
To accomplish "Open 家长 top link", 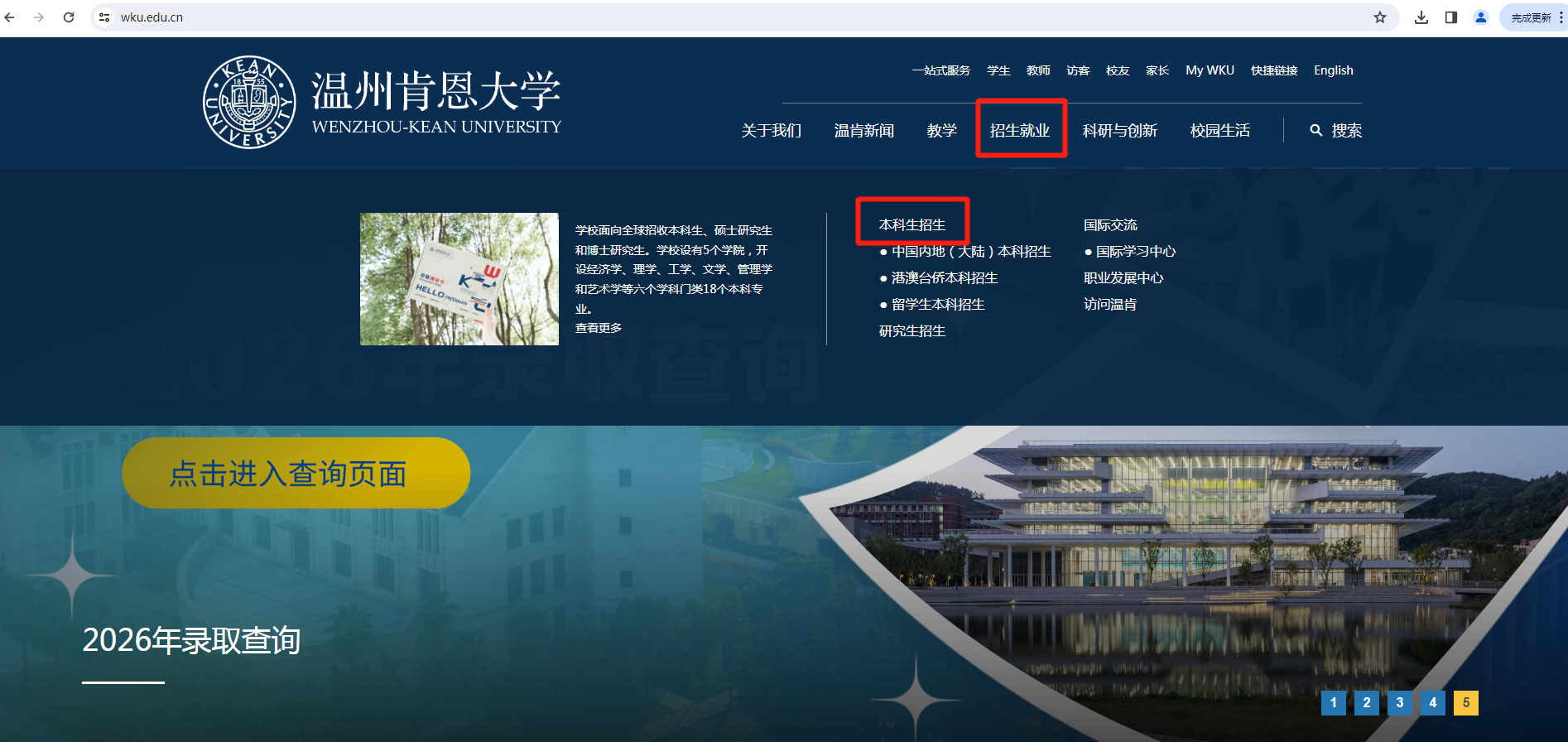I will 1157,70.
